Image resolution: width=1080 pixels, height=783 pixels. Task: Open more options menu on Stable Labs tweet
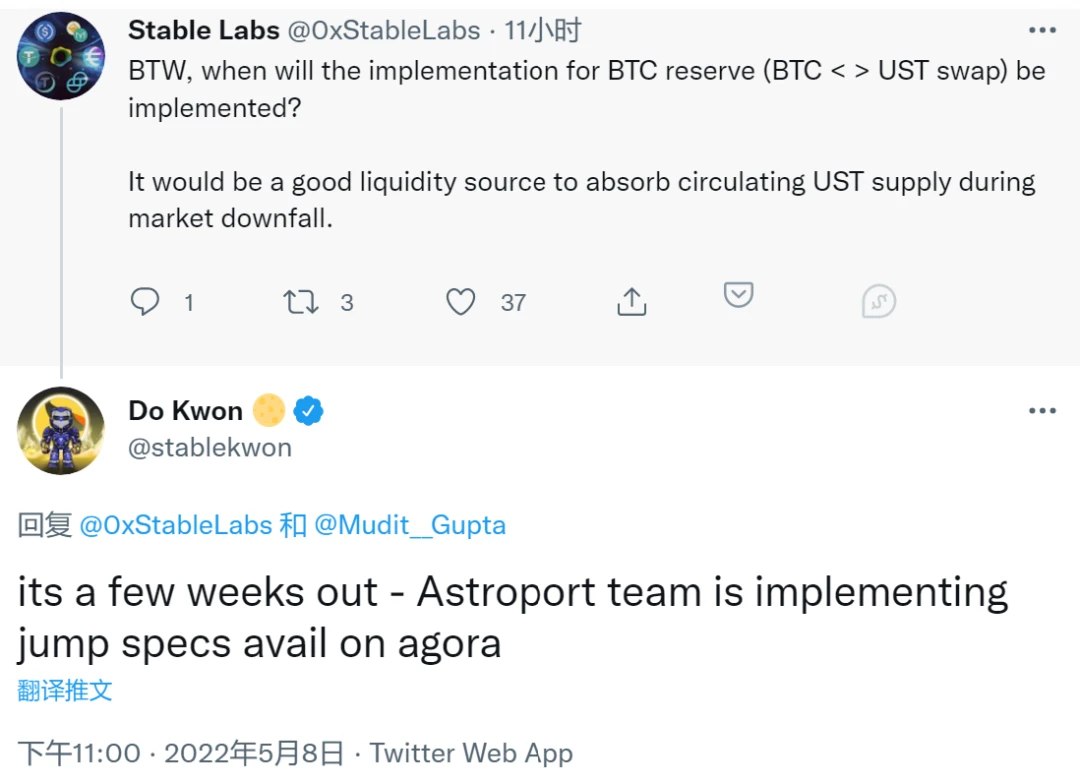coord(1042,31)
